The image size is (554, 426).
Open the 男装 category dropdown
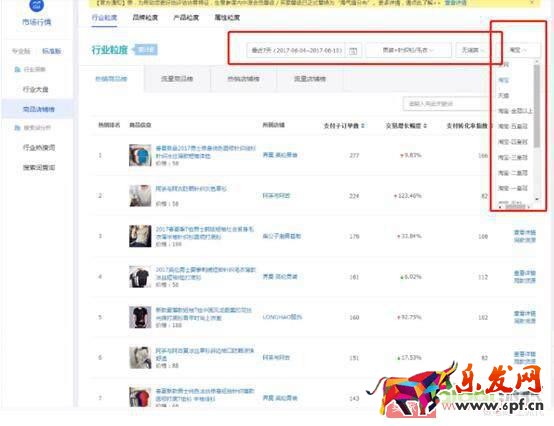(408, 50)
